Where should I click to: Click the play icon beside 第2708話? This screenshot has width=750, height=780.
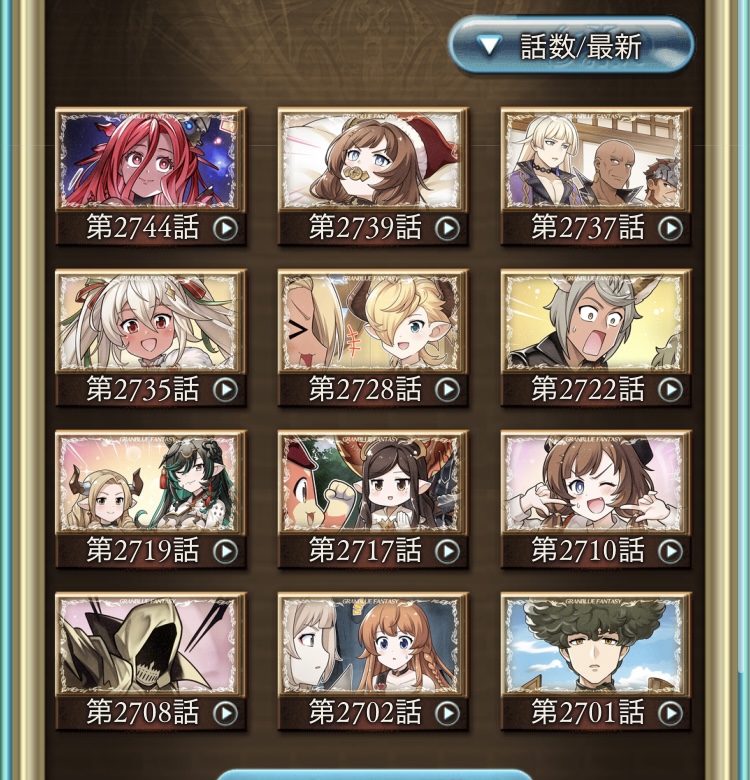click(x=225, y=713)
